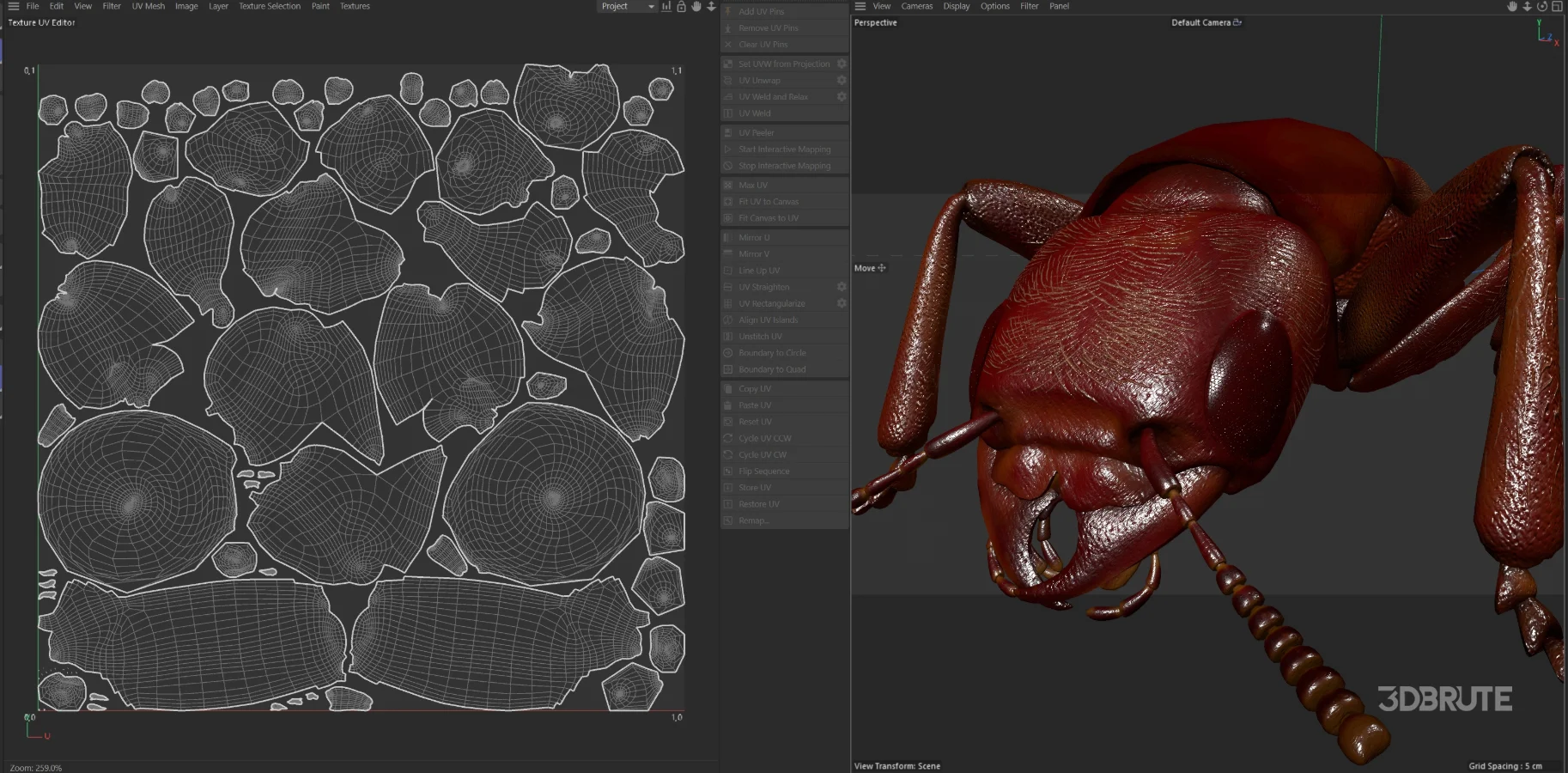
Task: Toggle the viewport layout maximize icon
Action: 1557,6
